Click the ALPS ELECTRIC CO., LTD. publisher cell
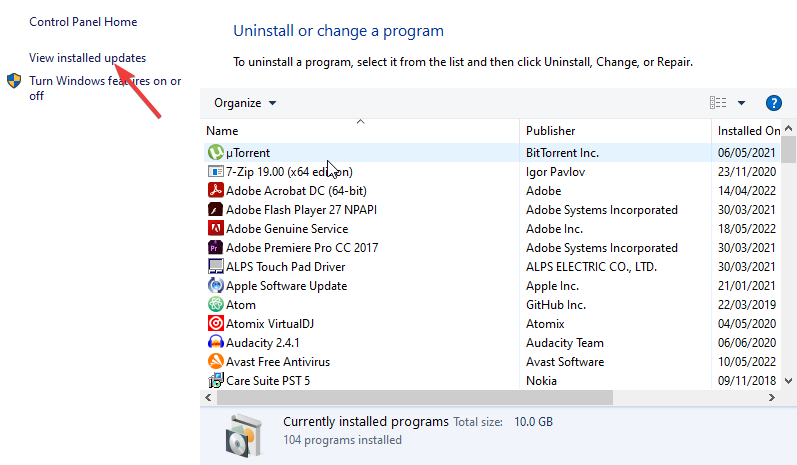The image size is (797, 465). pos(591,267)
